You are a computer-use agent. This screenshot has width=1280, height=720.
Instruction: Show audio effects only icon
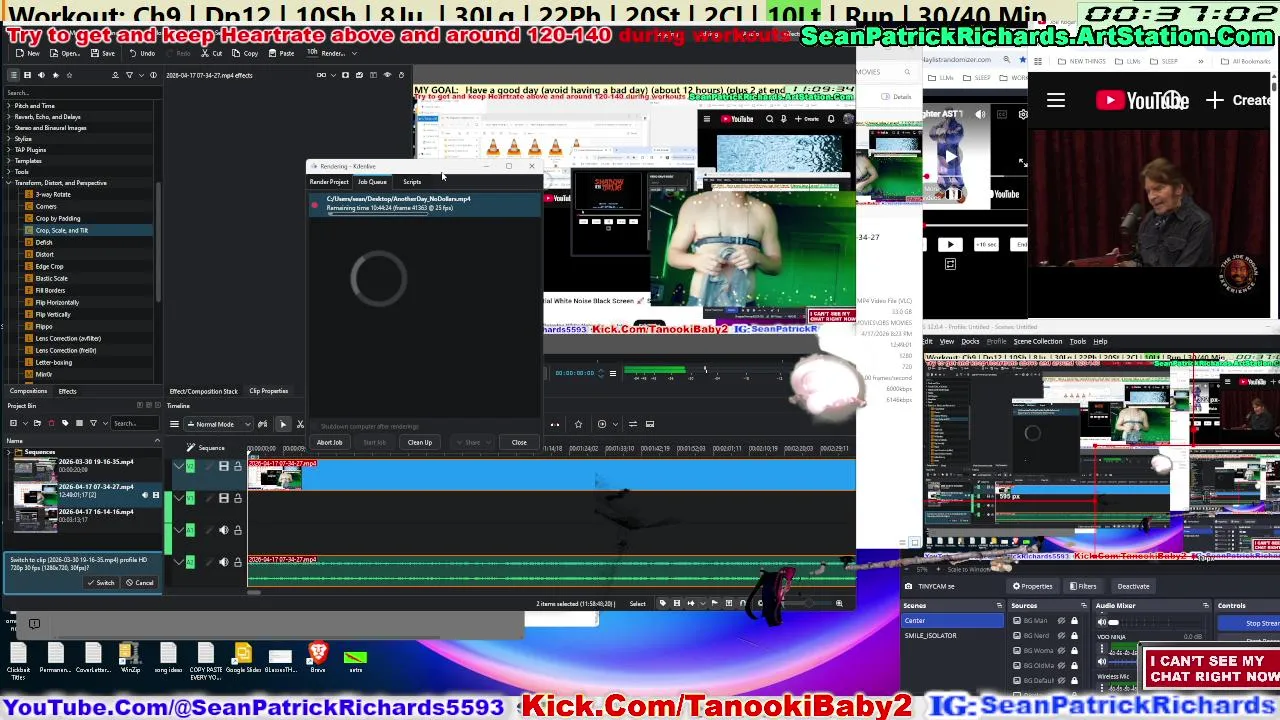pyautogui.click(x=41, y=75)
